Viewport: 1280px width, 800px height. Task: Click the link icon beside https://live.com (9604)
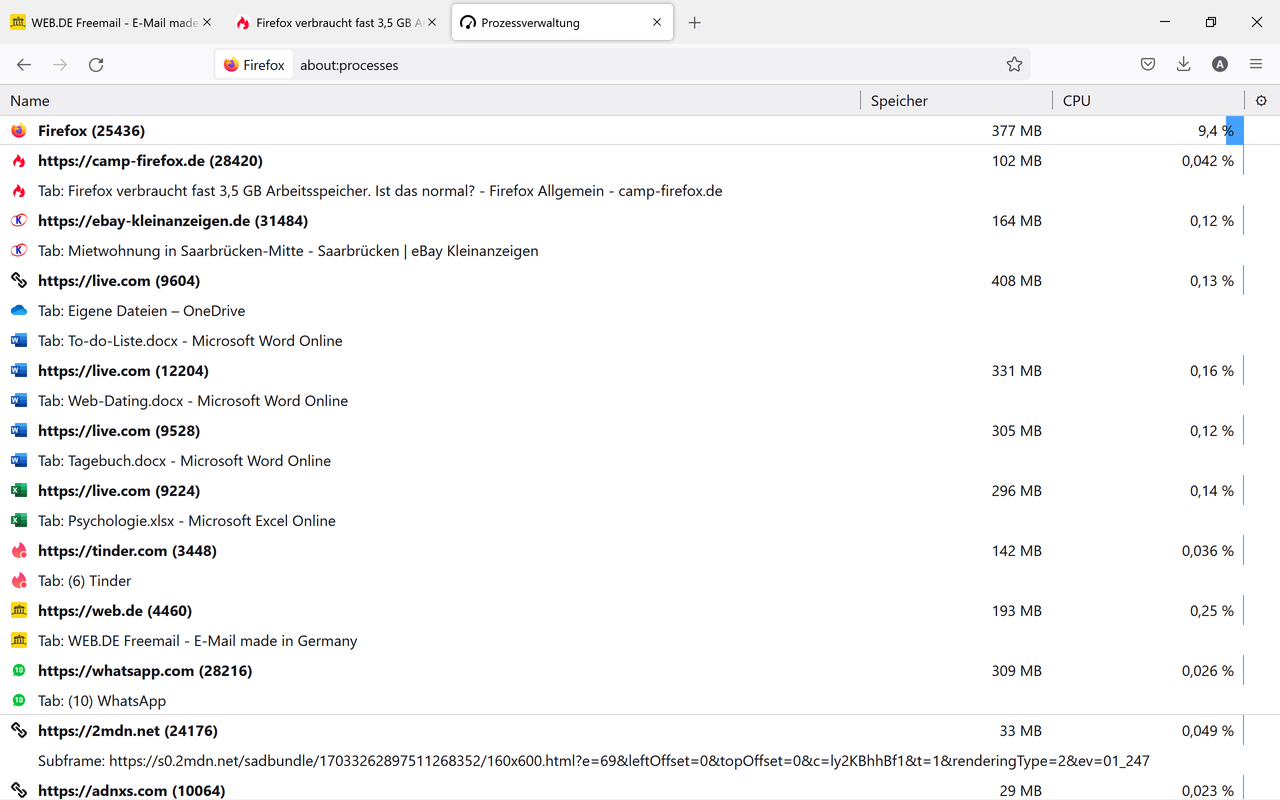point(18,281)
